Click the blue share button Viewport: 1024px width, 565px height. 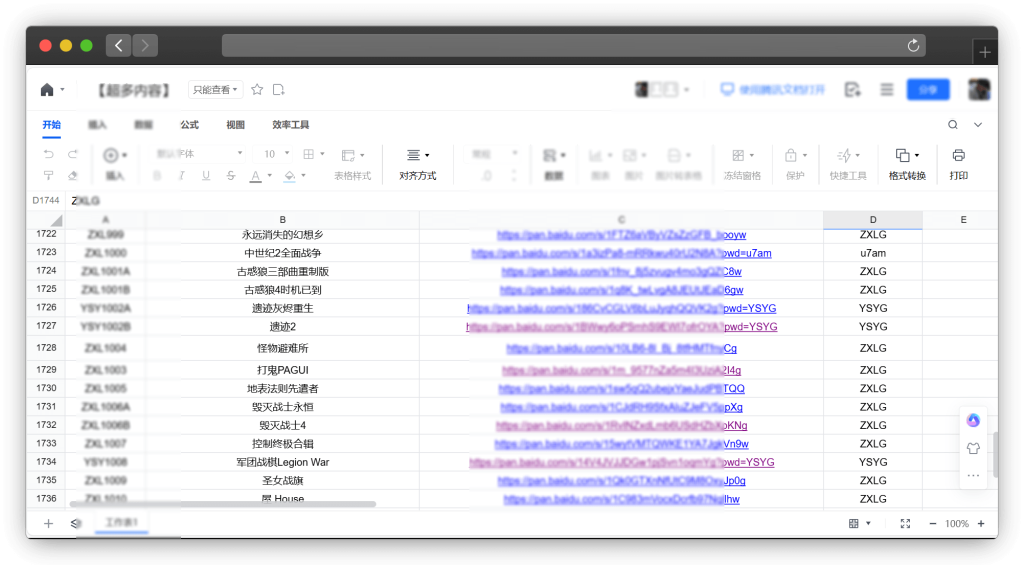(928, 89)
